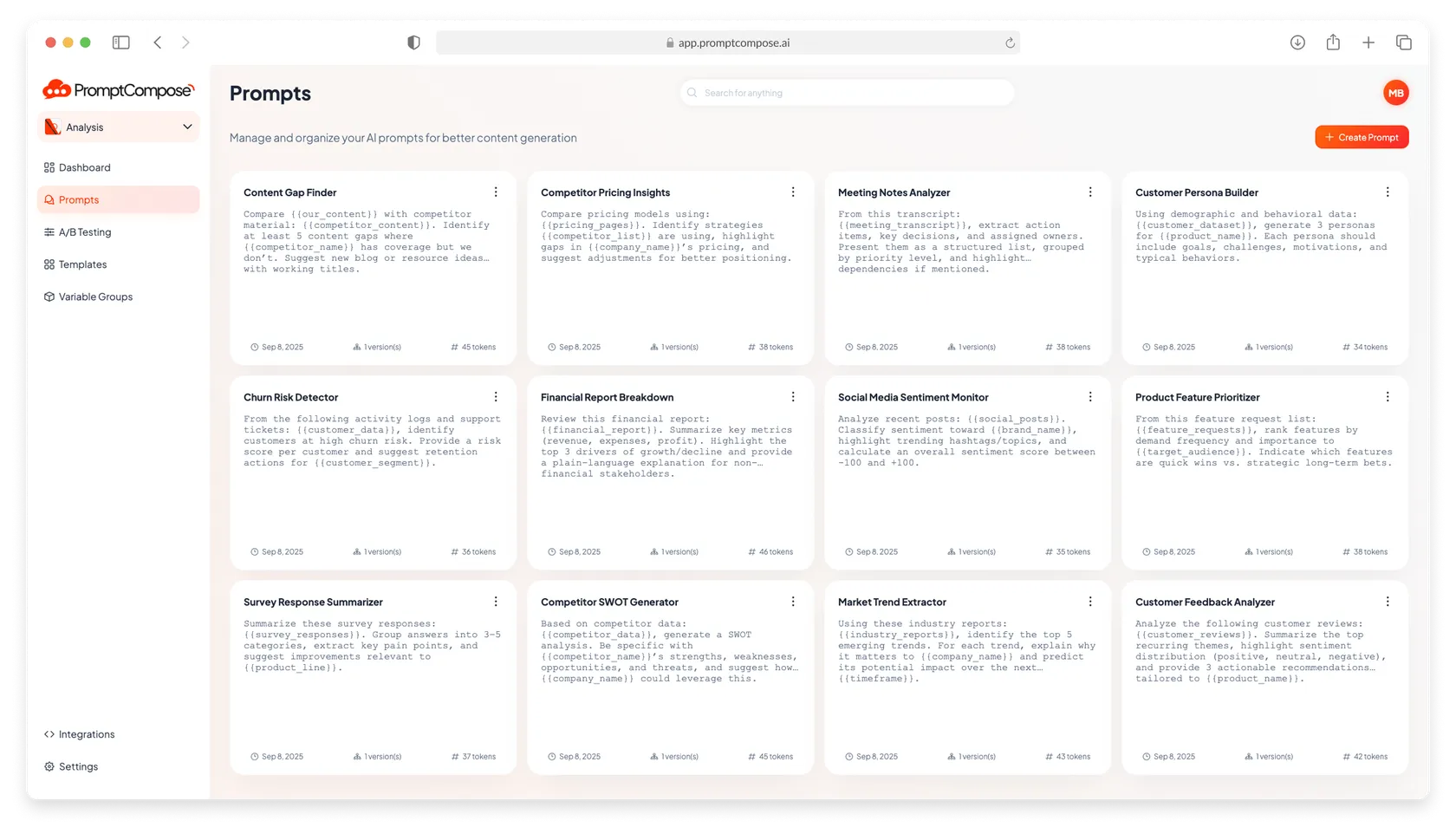
Task: Go to A/B Testing section
Action: coord(84,232)
